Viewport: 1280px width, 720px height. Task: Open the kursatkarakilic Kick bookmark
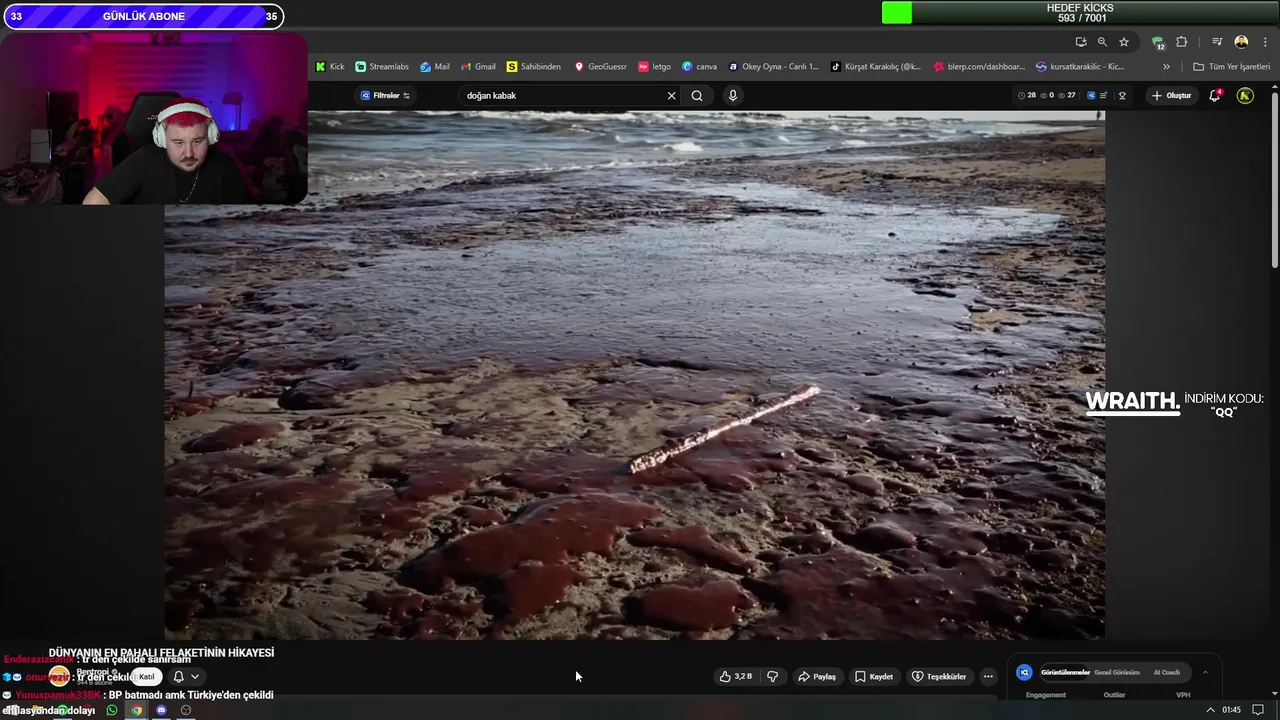(1080, 67)
